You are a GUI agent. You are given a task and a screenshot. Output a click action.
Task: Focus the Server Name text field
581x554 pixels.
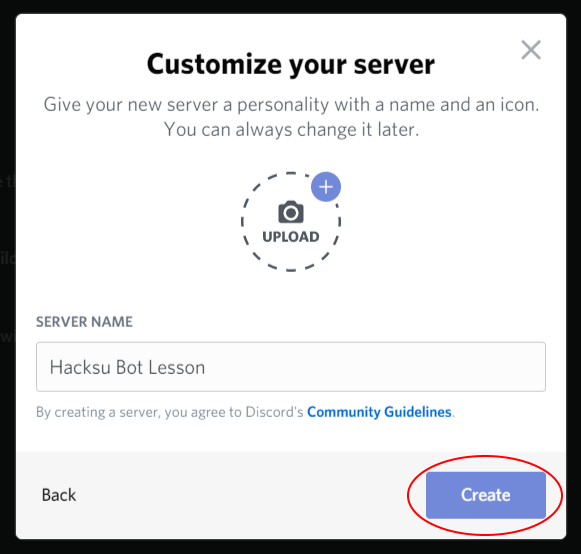coord(291,367)
